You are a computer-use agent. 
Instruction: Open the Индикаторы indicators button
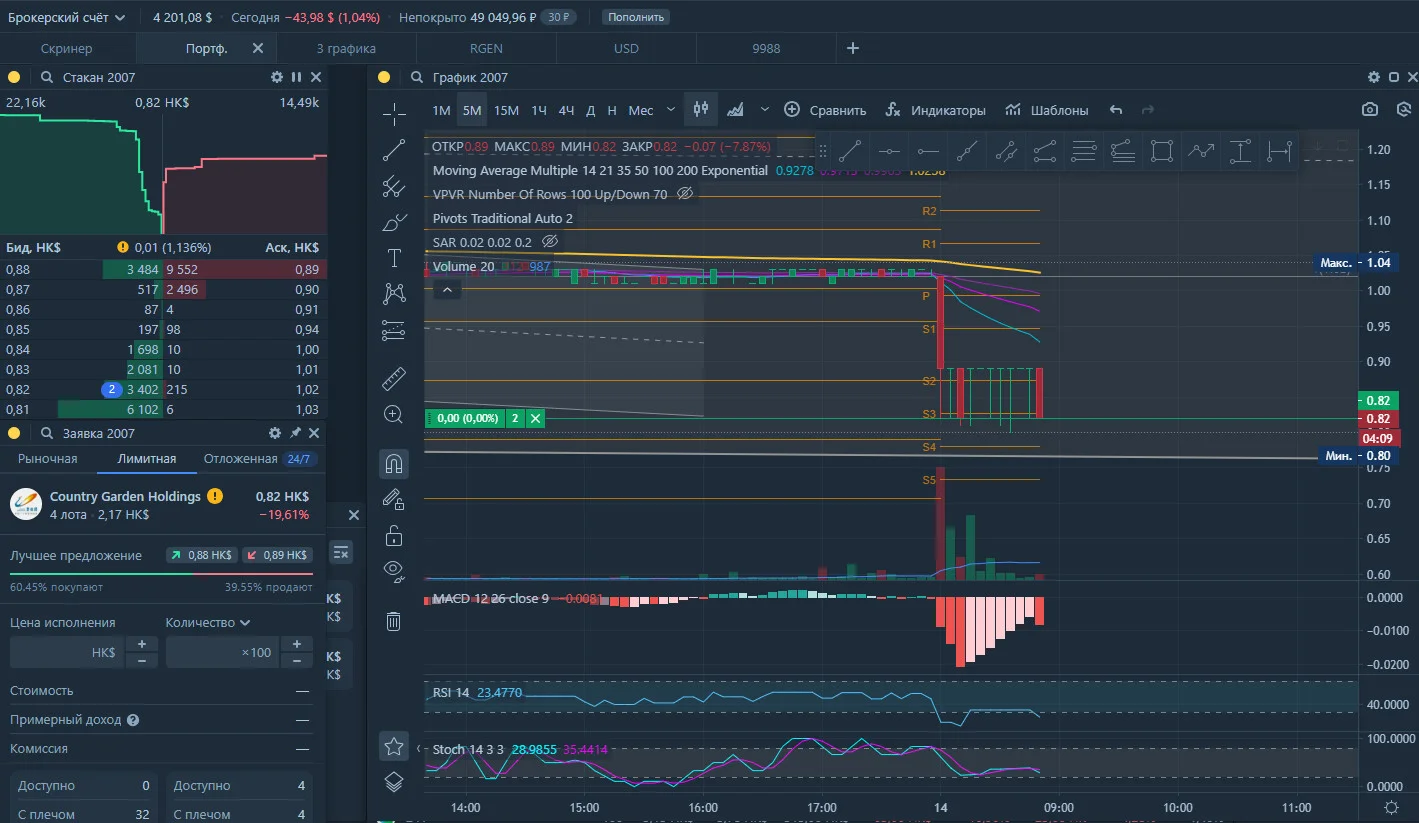point(935,110)
